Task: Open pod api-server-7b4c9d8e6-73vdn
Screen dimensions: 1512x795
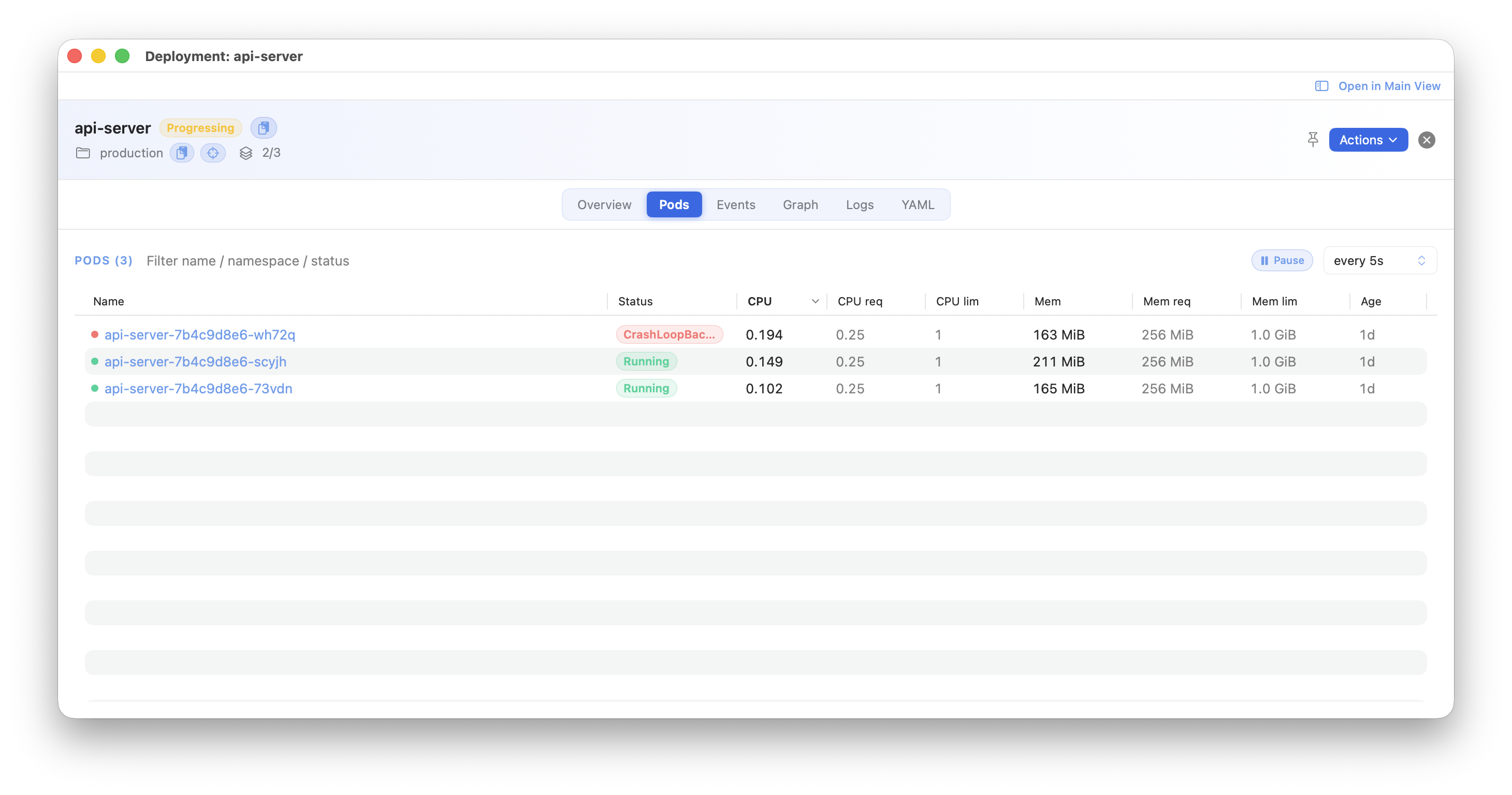Action: pos(198,388)
